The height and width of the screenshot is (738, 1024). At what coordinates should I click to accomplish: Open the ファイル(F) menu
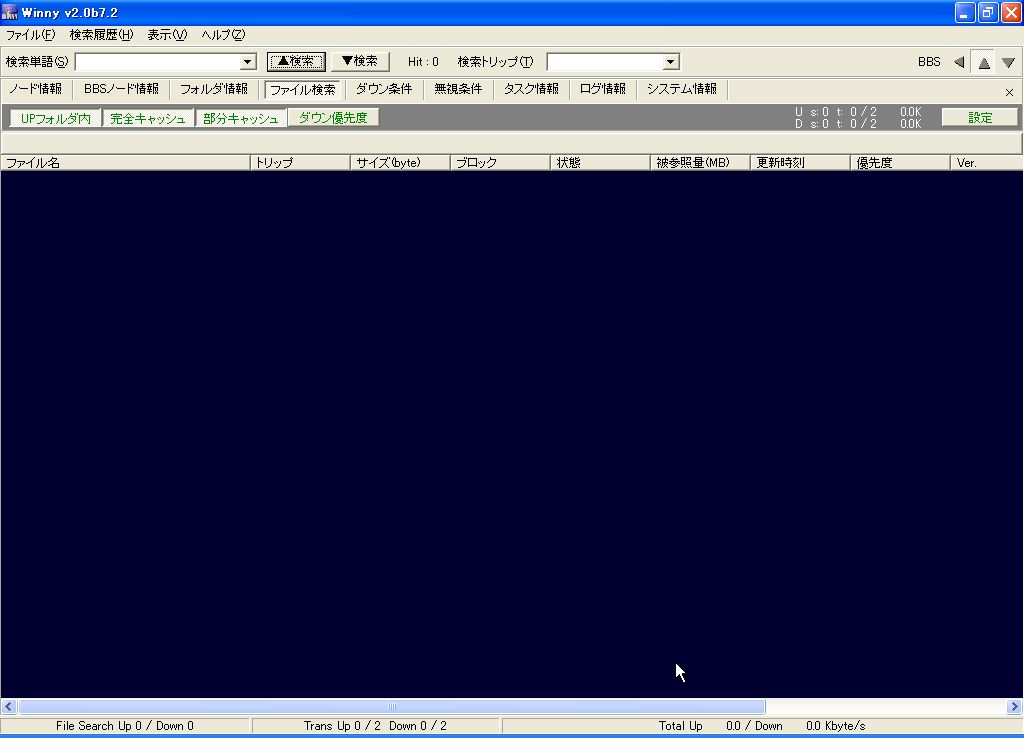pyautogui.click(x=30, y=35)
